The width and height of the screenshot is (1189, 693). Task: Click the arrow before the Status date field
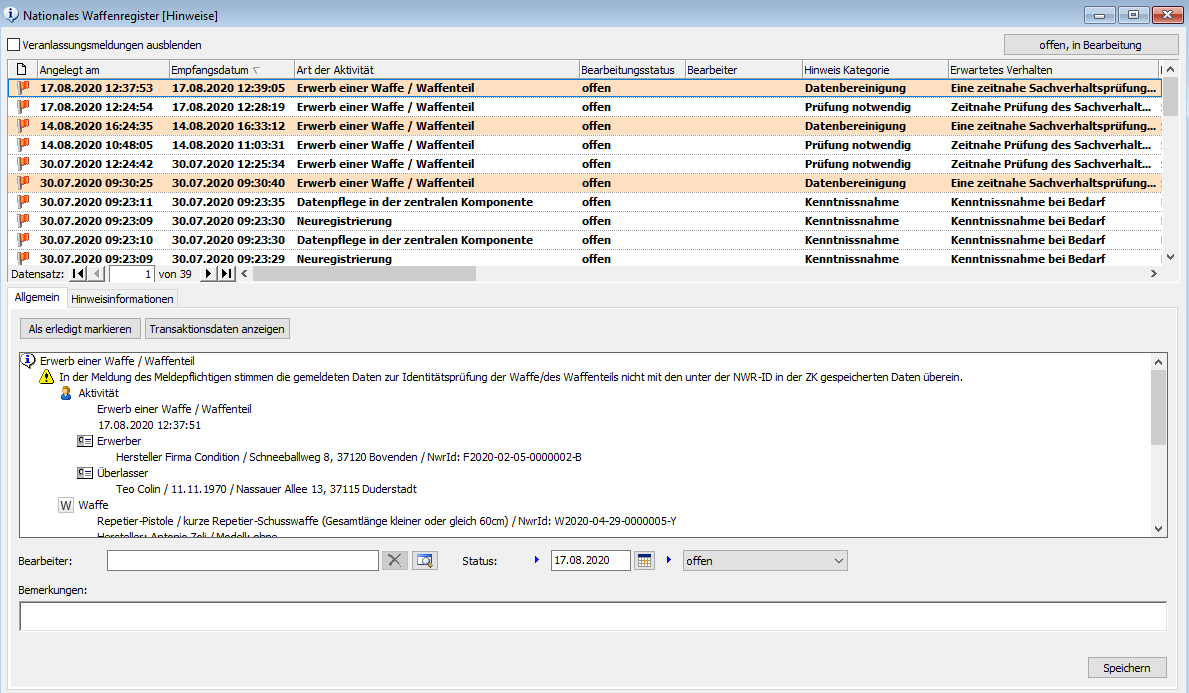(x=537, y=561)
